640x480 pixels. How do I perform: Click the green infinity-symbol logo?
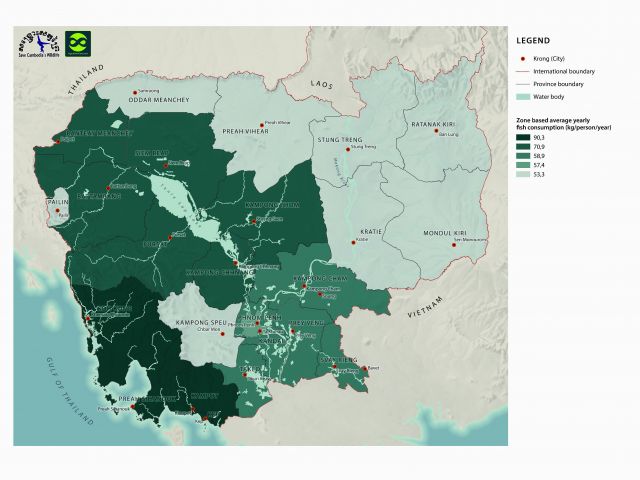78,44
